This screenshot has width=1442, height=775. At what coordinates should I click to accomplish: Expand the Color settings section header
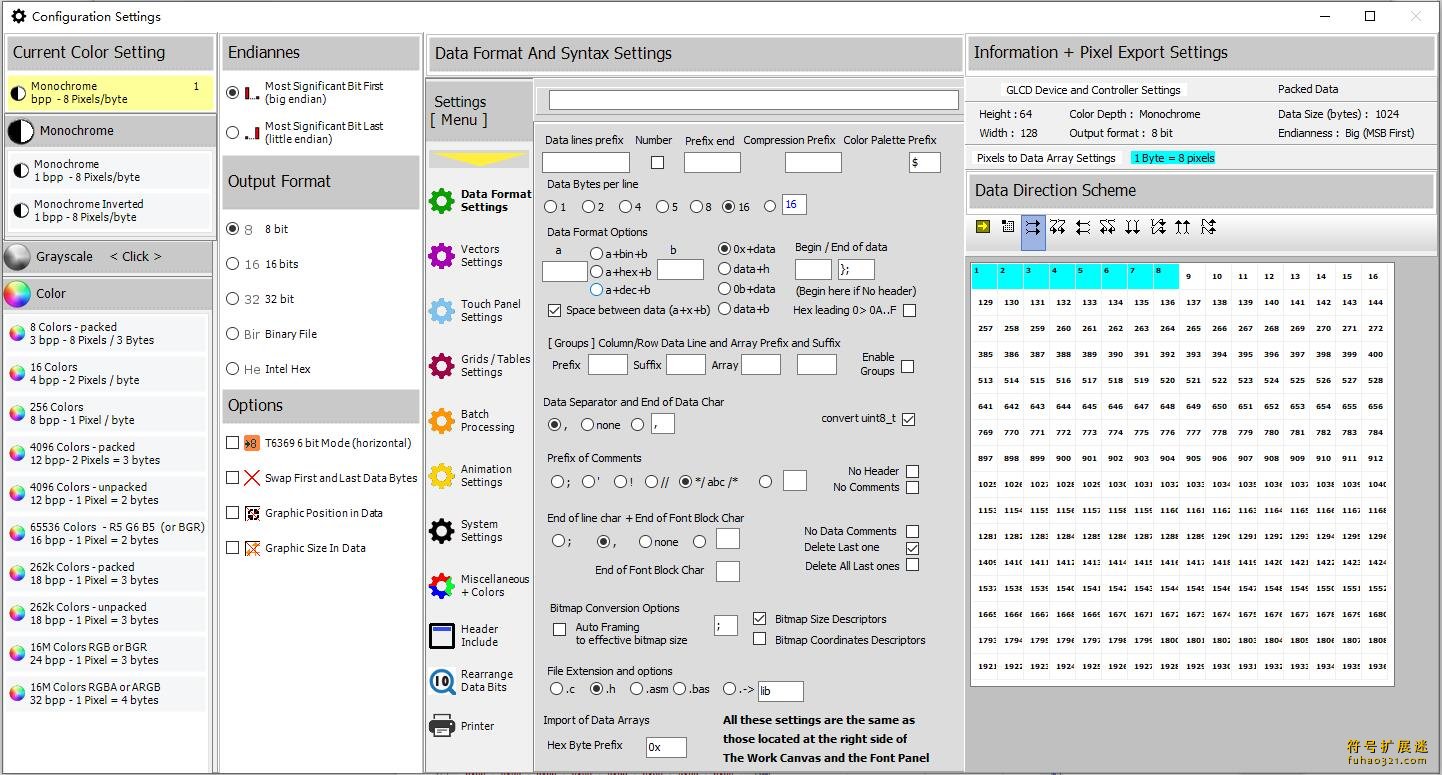pos(108,294)
